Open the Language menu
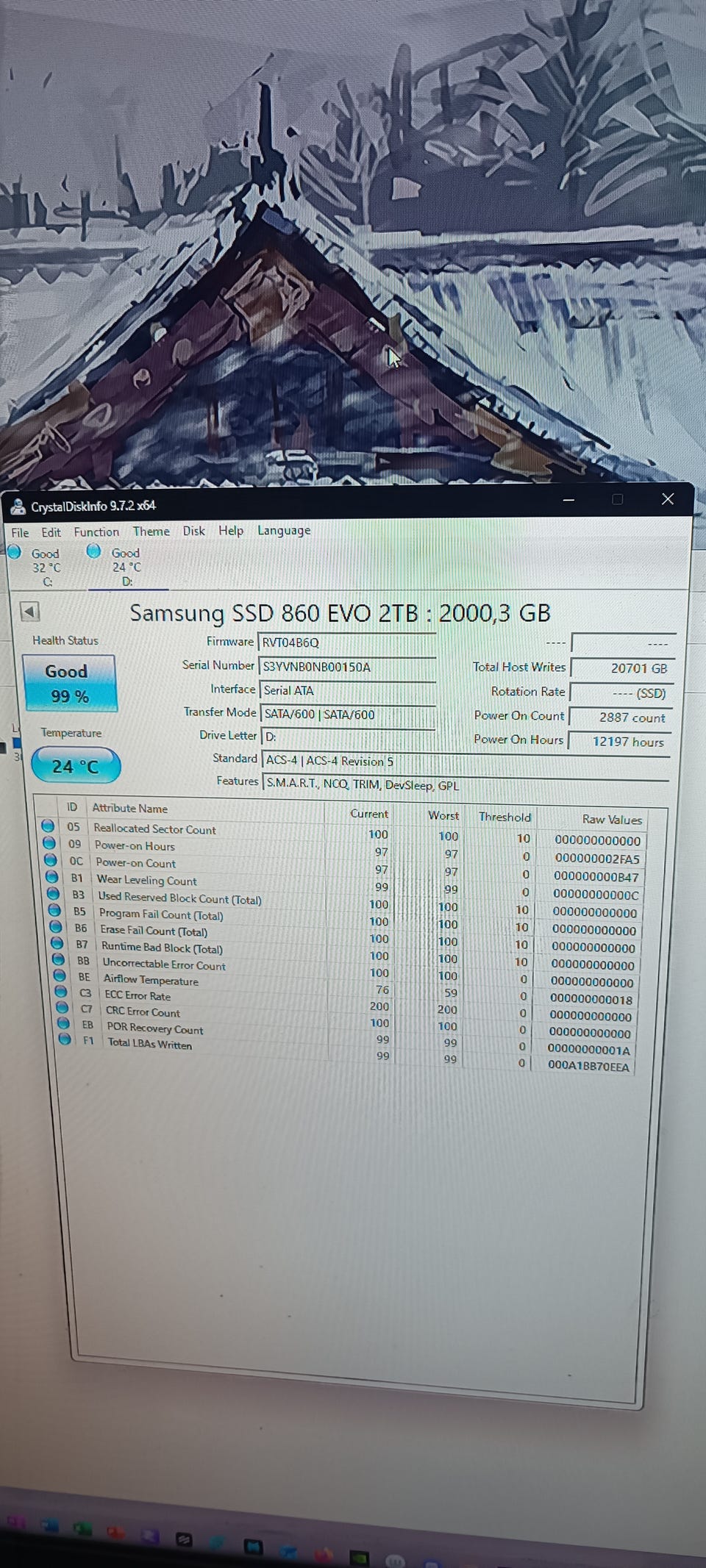This screenshot has width=706, height=1568. tap(283, 530)
